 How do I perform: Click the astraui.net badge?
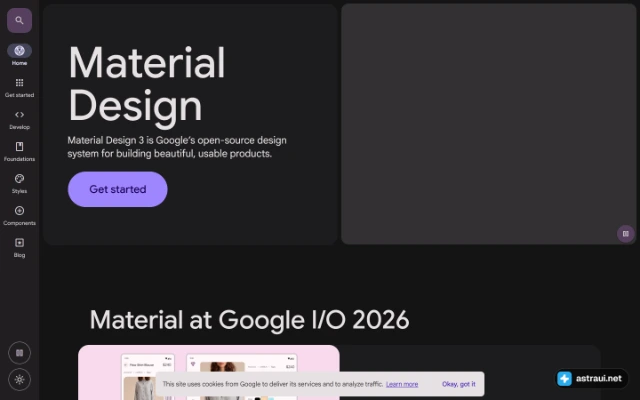click(592, 378)
